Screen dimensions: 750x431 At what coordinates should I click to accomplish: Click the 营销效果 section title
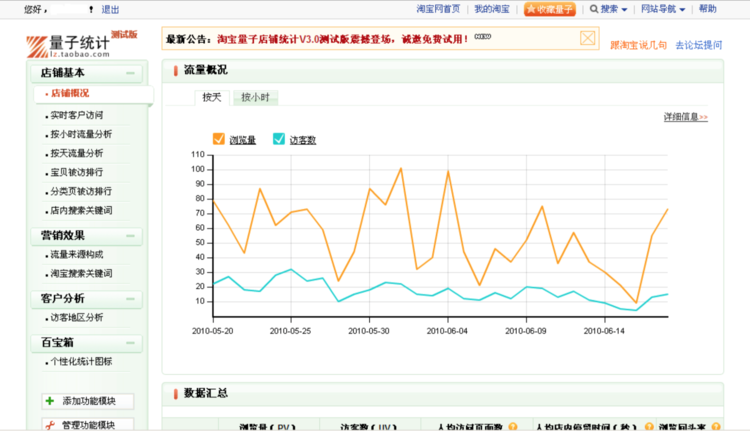(63, 235)
